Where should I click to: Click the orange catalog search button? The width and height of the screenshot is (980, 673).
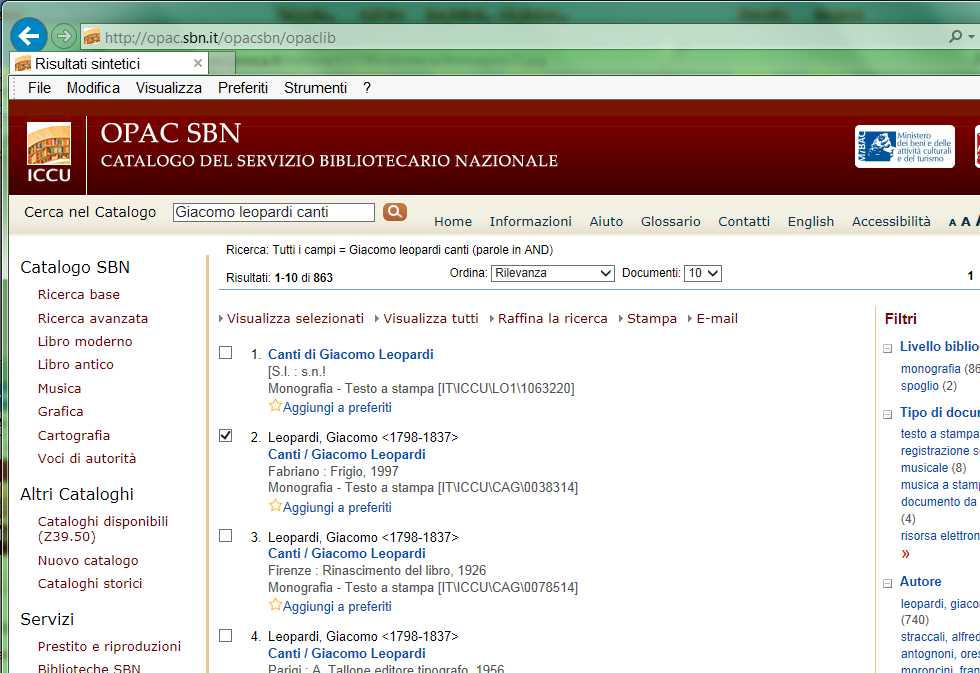click(x=394, y=212)
